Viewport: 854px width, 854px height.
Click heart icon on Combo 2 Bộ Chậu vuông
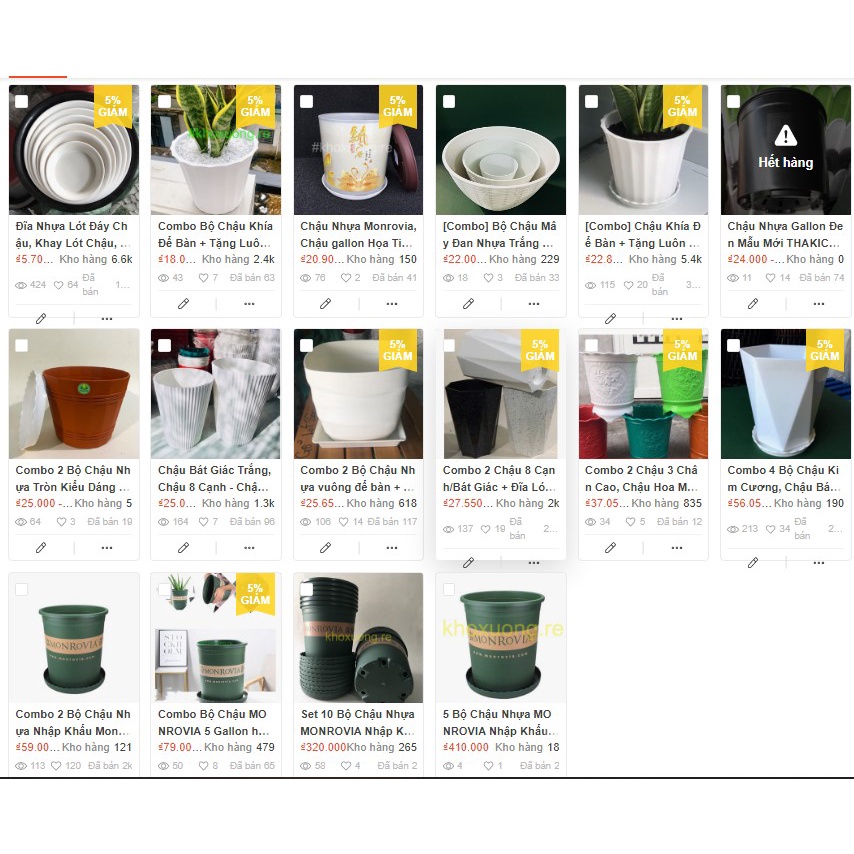(x=344, y=522)
